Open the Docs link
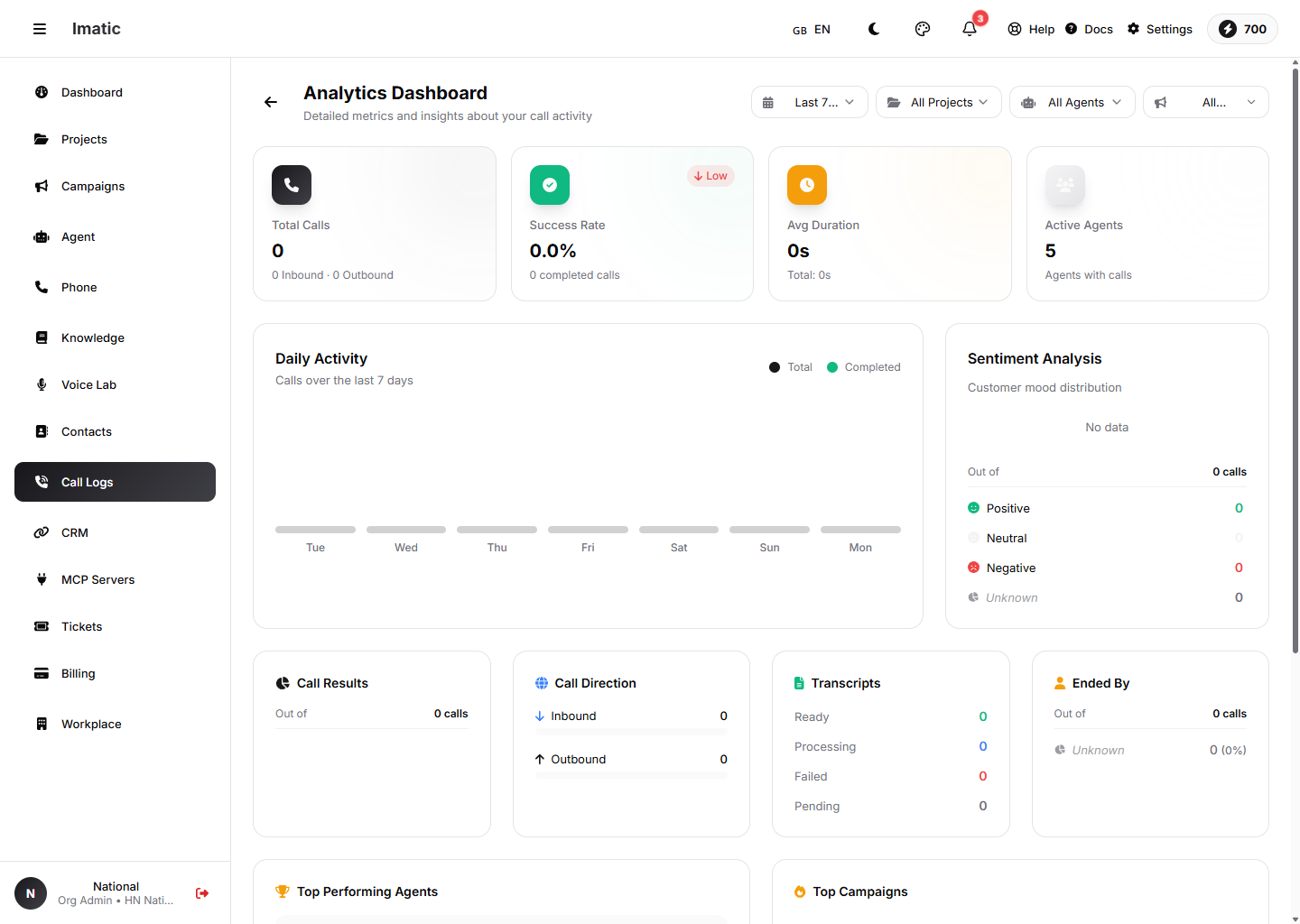 (x=1089, y=29)
